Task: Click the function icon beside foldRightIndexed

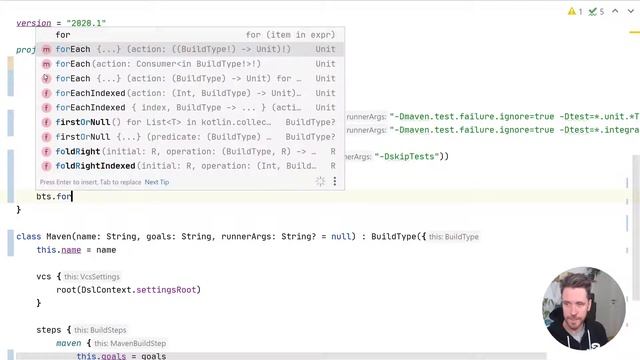Action: tap(47, 166)
